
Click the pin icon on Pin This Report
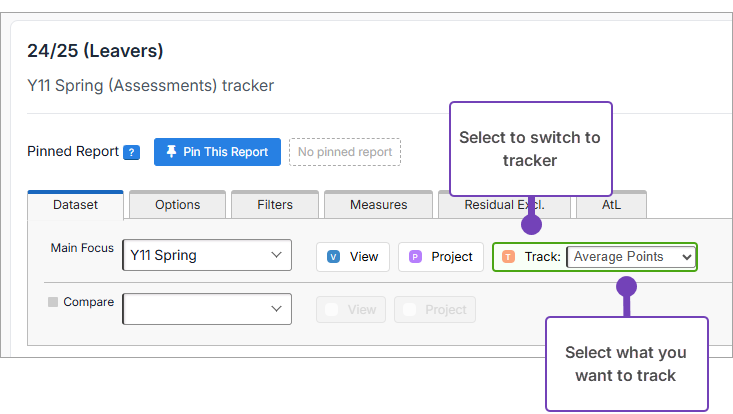[171, 152]
